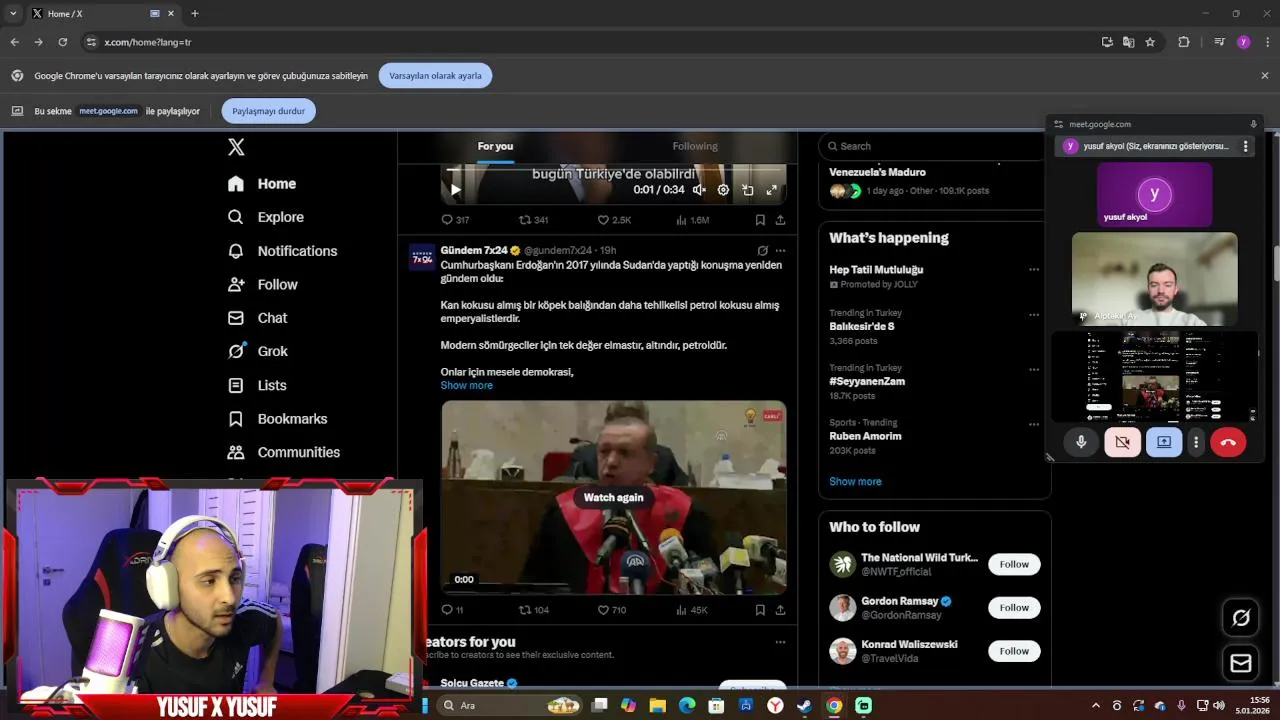Click the X logo in the sidebar
Screen dimensions: 1280x720
click(236, 147)
